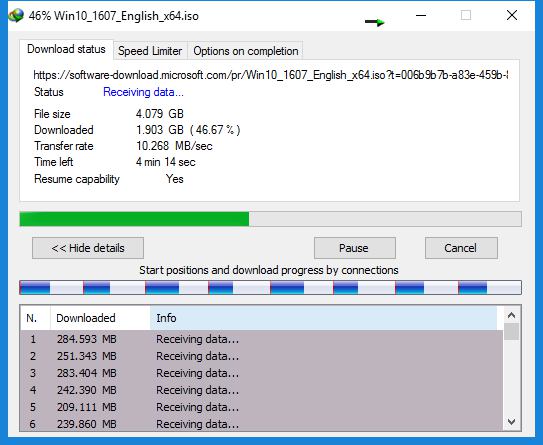The width and height of the screenshot is (543, 445).
Task: Open the Options on completion tab
Action: 246,51
